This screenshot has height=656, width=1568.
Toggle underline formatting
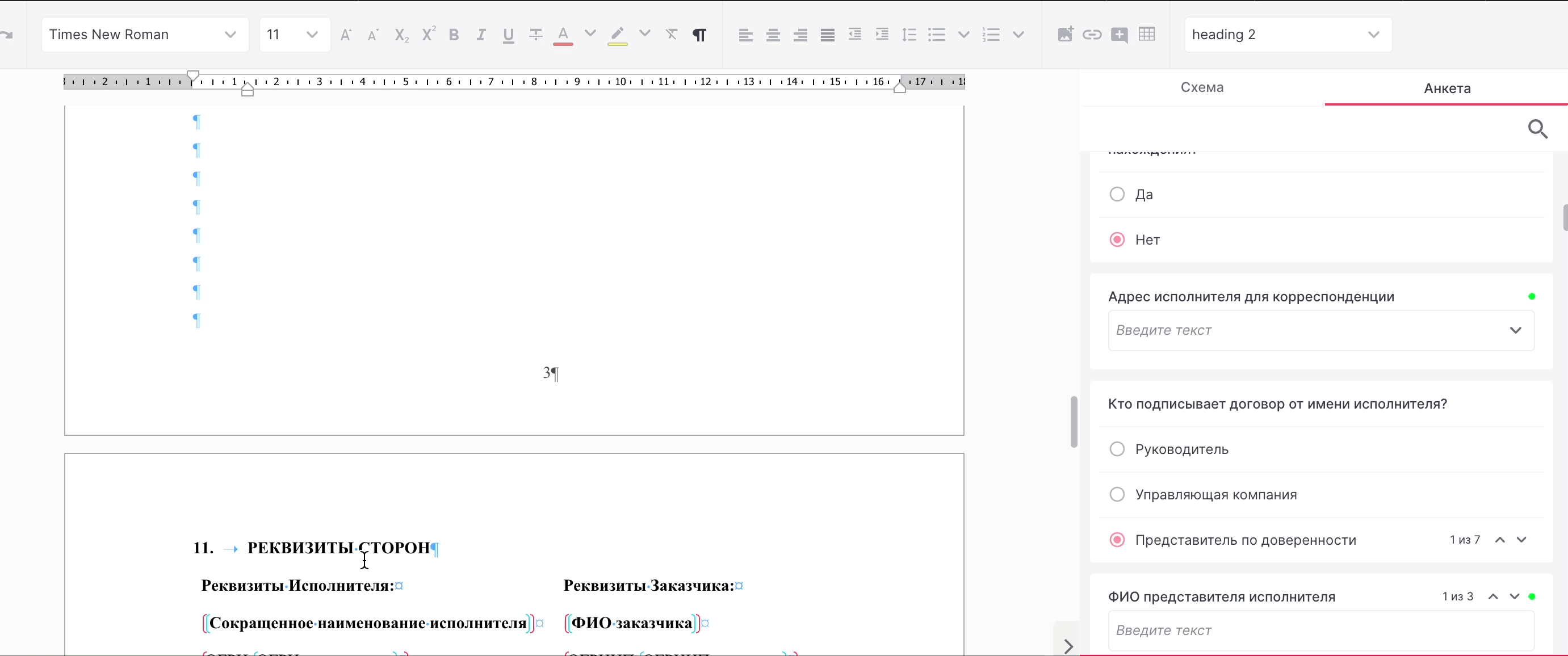pos(508,35)
